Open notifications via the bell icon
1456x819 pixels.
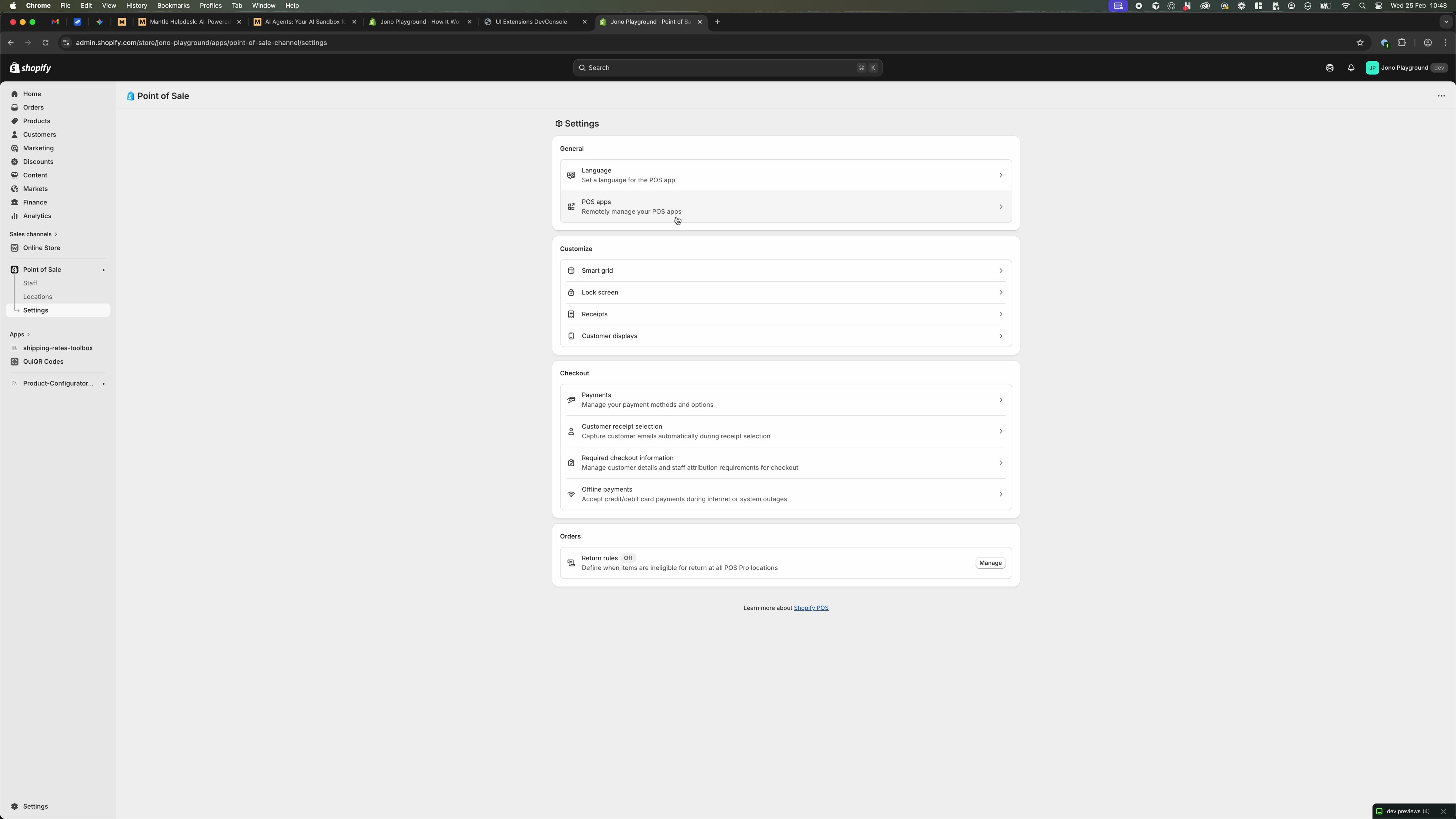pyautogui.click(x=1351, y=68)
